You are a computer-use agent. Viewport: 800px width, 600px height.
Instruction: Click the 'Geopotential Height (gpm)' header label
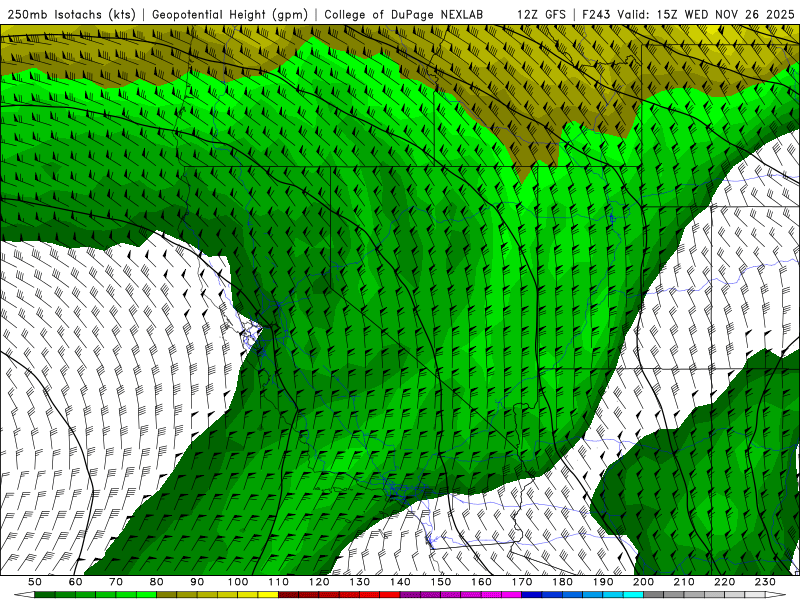pyautogui.click(x=230, y=15)
